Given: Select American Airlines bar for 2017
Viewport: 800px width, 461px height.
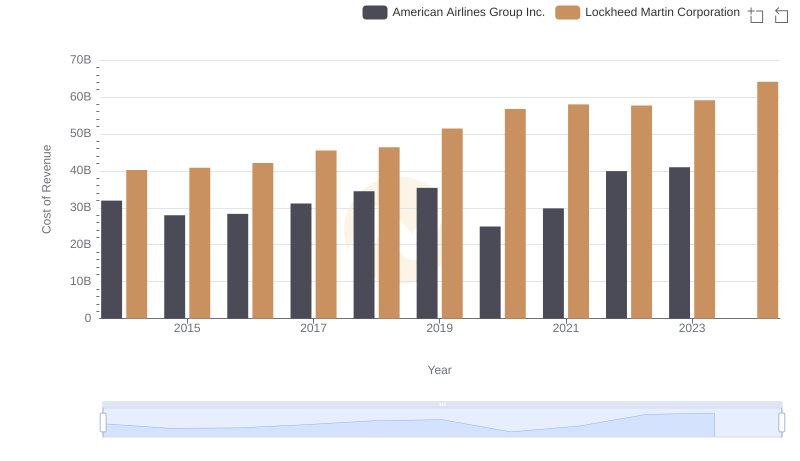Looking at the screenshot, I should 301,261.
